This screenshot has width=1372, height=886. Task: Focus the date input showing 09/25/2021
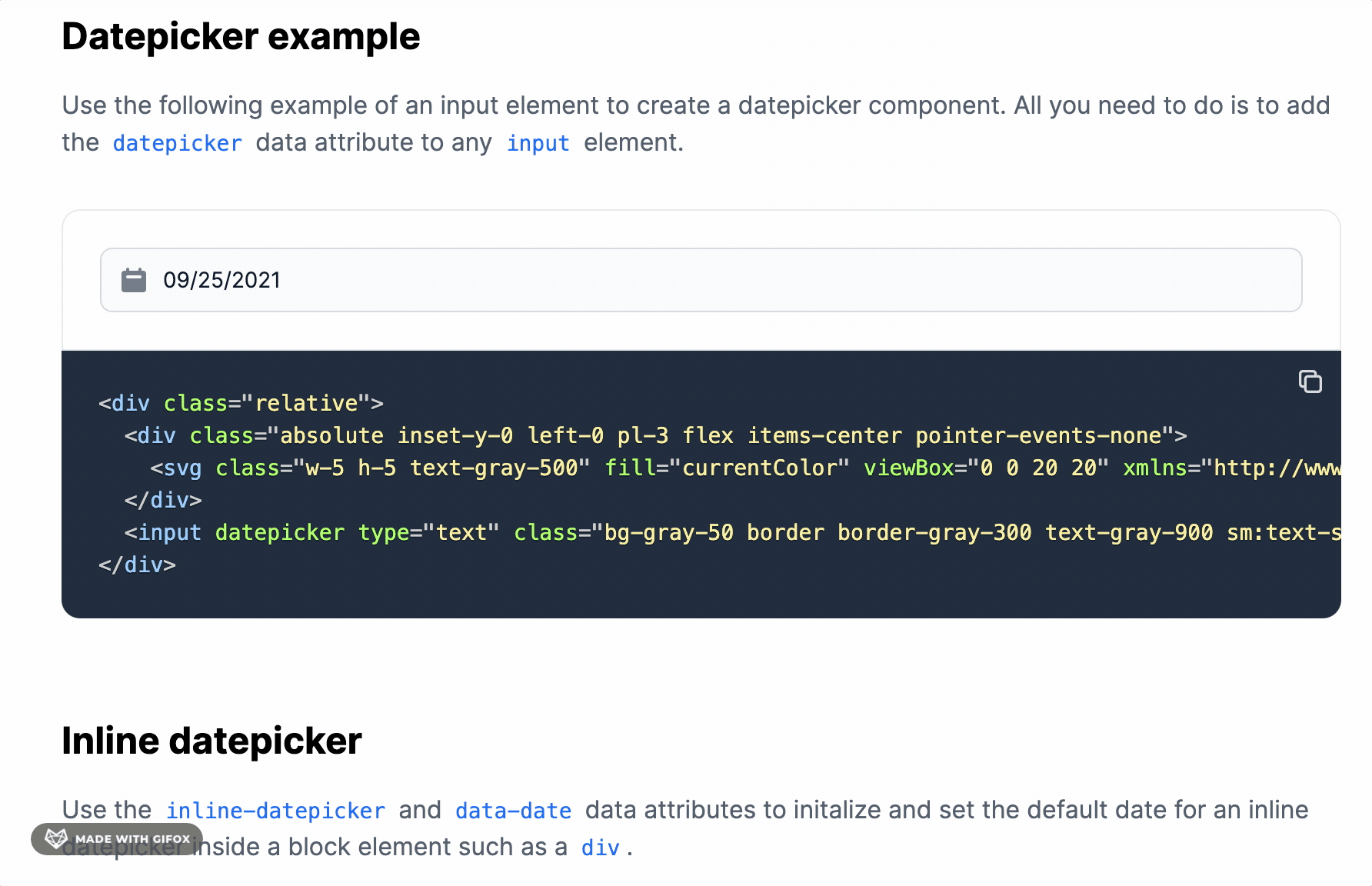(701, 280)
